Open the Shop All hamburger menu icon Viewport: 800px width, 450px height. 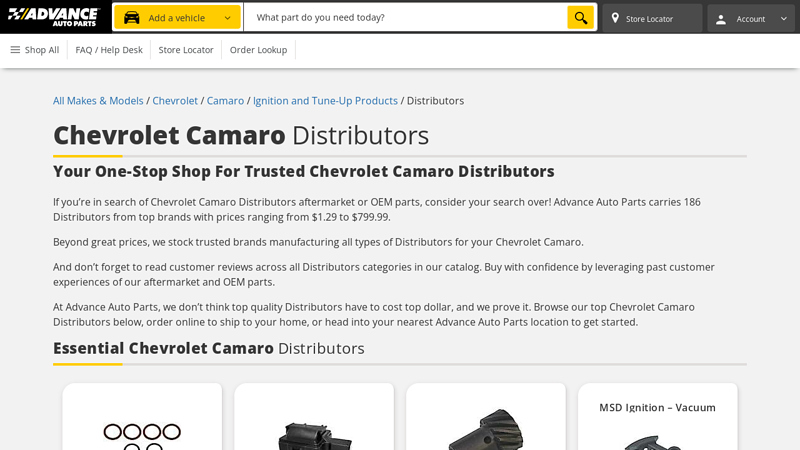point(15,49)
